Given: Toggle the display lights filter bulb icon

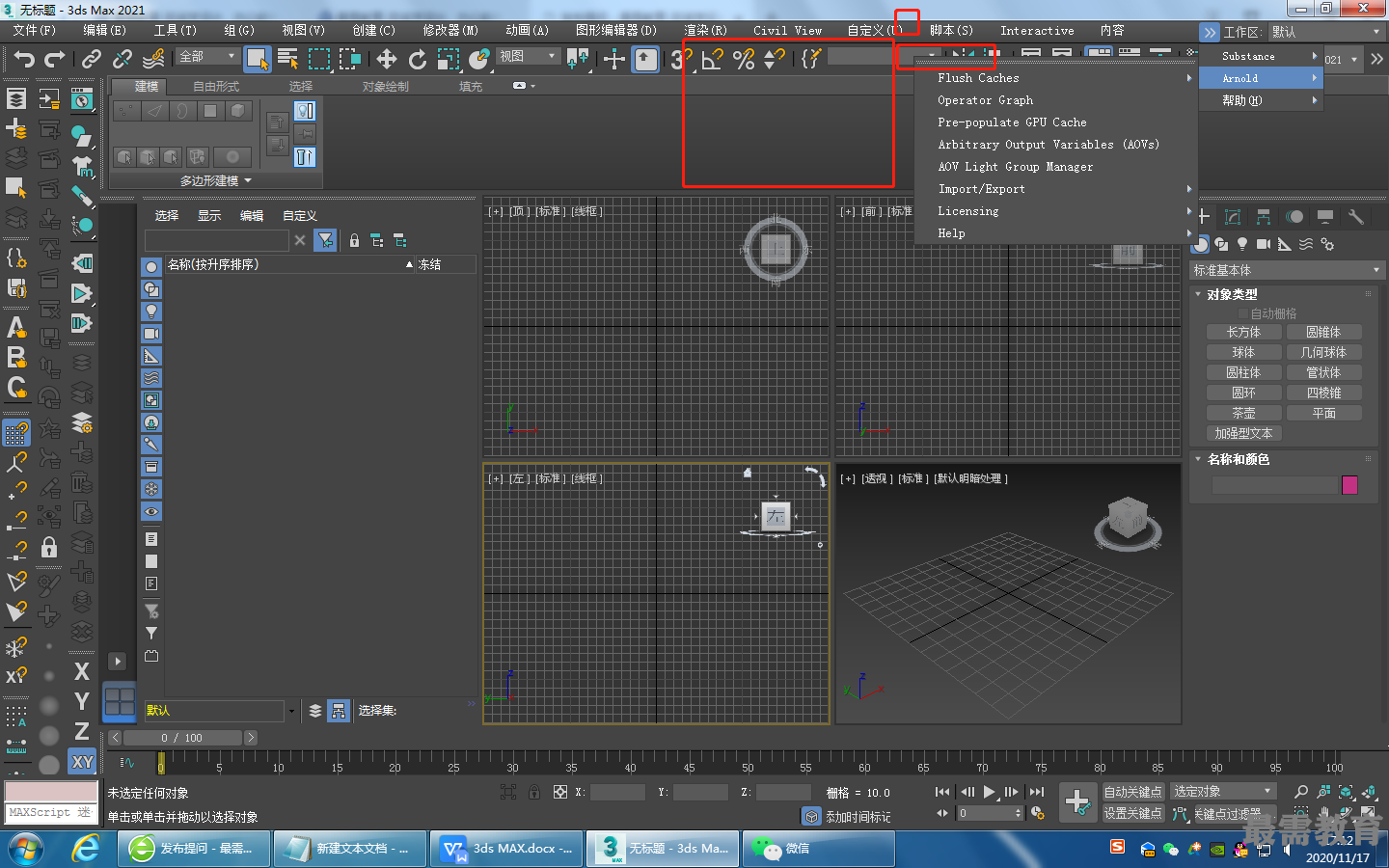Looking at the screenshot, I should click(151, 312).
